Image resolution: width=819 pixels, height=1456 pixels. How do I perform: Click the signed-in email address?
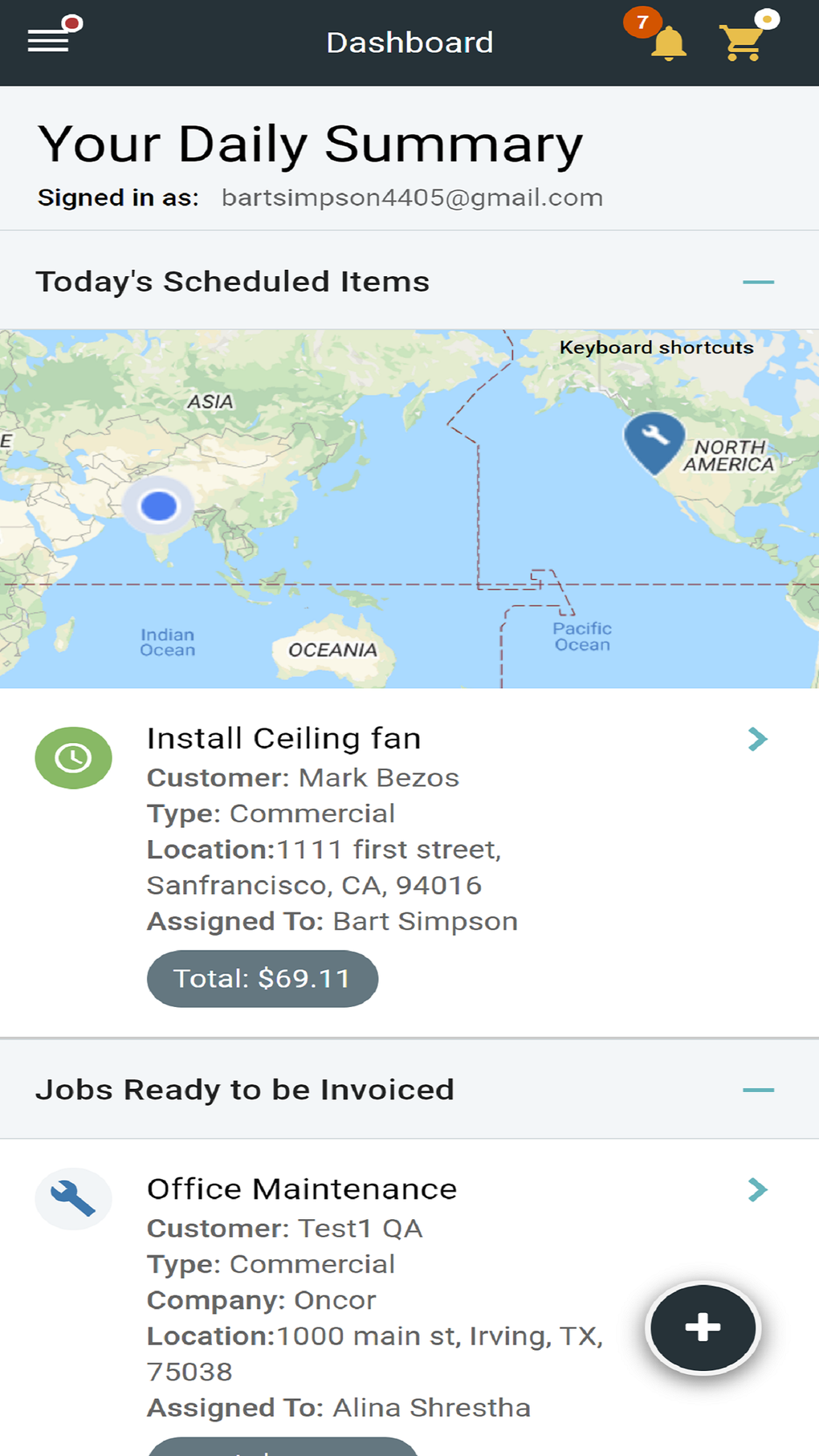click(412, 198)
